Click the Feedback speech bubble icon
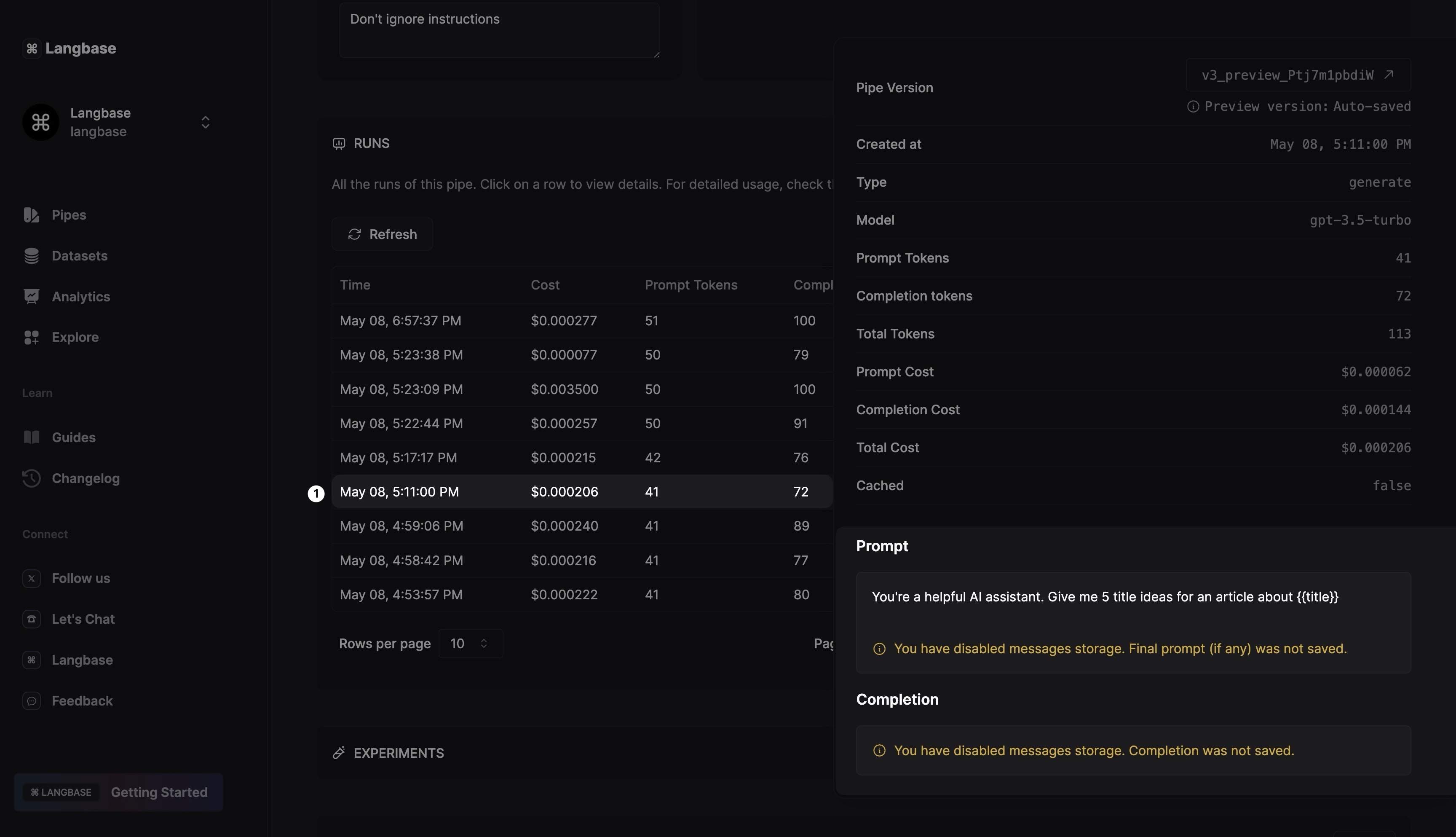 32,701
